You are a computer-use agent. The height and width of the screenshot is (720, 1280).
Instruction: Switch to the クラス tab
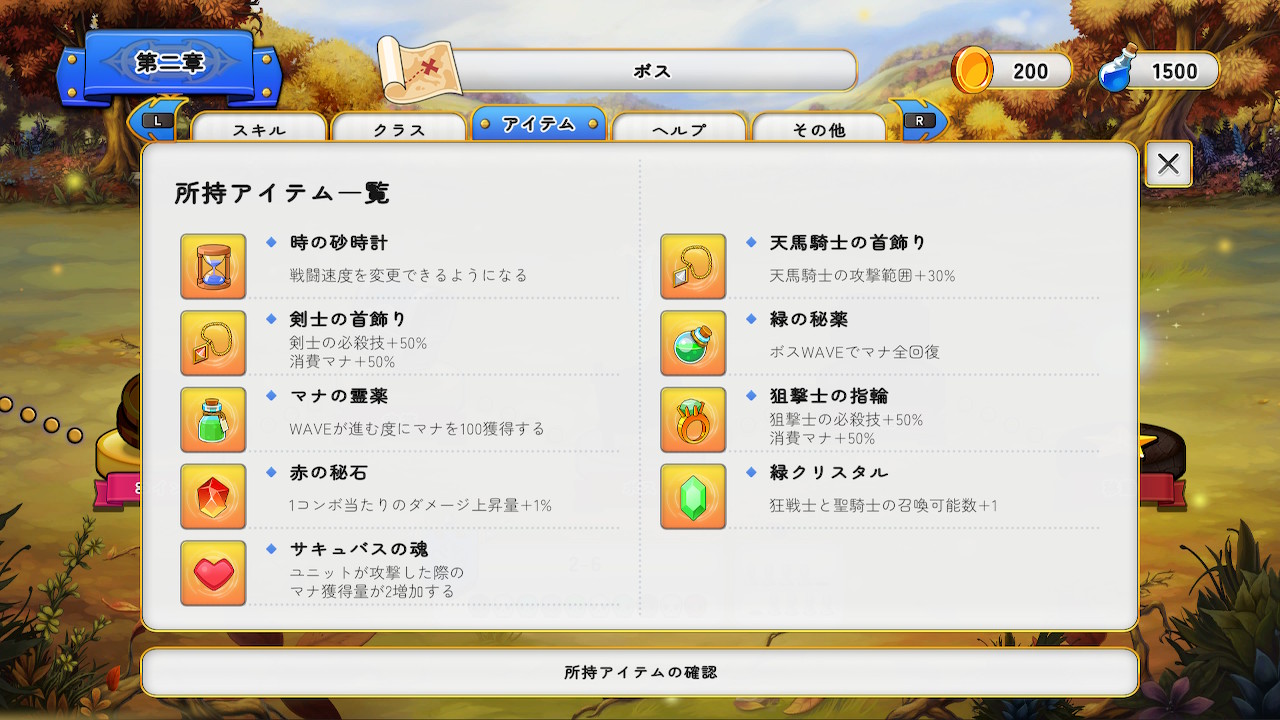coord(399,128)
